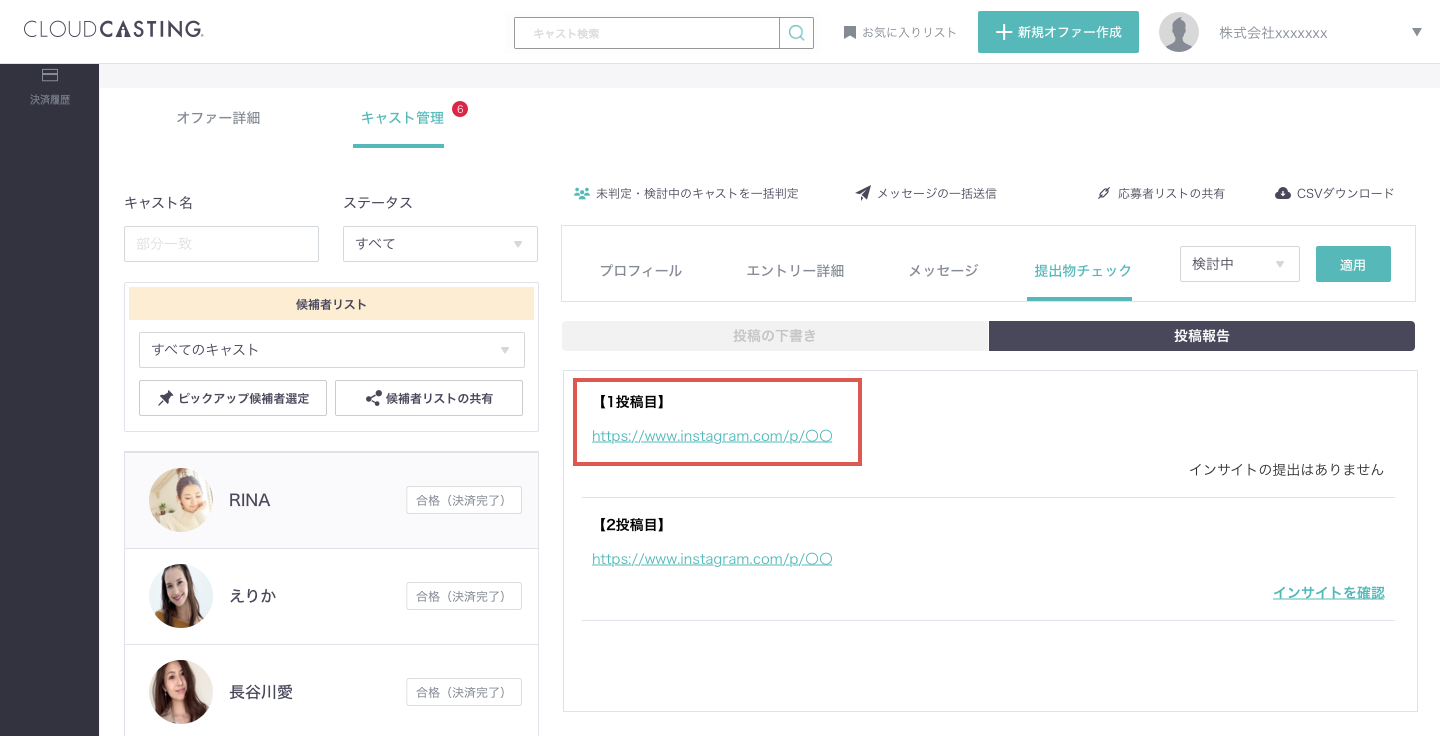
Task: Expand the ステータス すべて dropdown
Action: [x=440, y=244]
